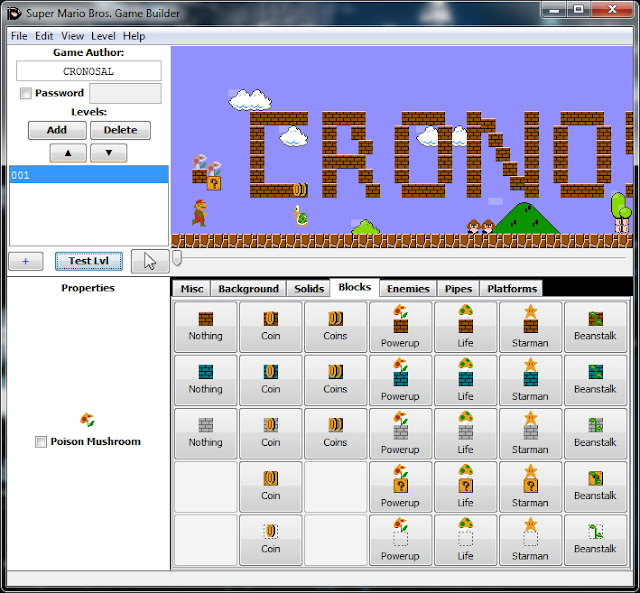Open the Level menu
This screenshot has height=593, width=640.
103,36
